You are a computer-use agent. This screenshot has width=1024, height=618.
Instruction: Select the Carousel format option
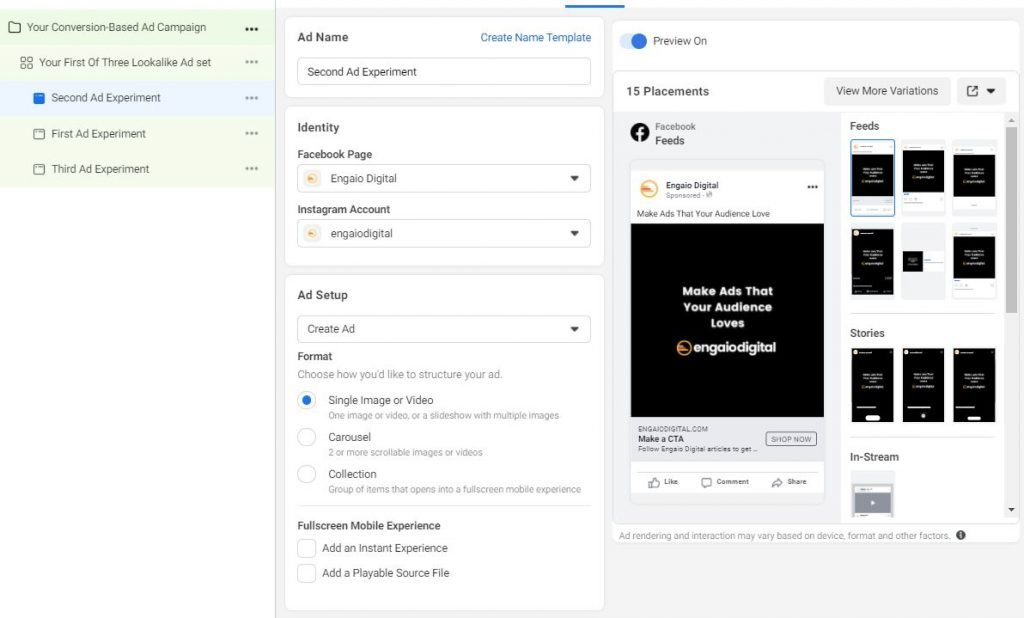pyautogui.click(x=306, y=437)
